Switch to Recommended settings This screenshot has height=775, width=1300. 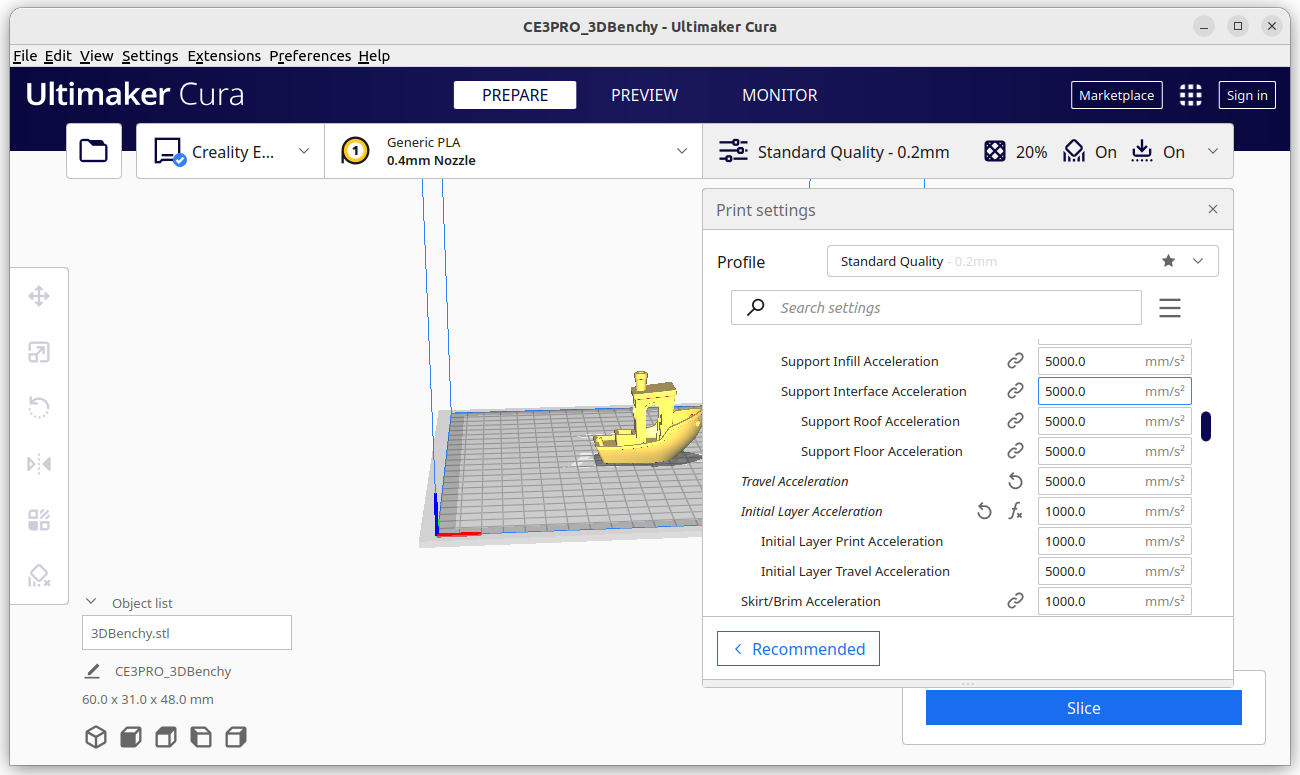click(798, 649)
